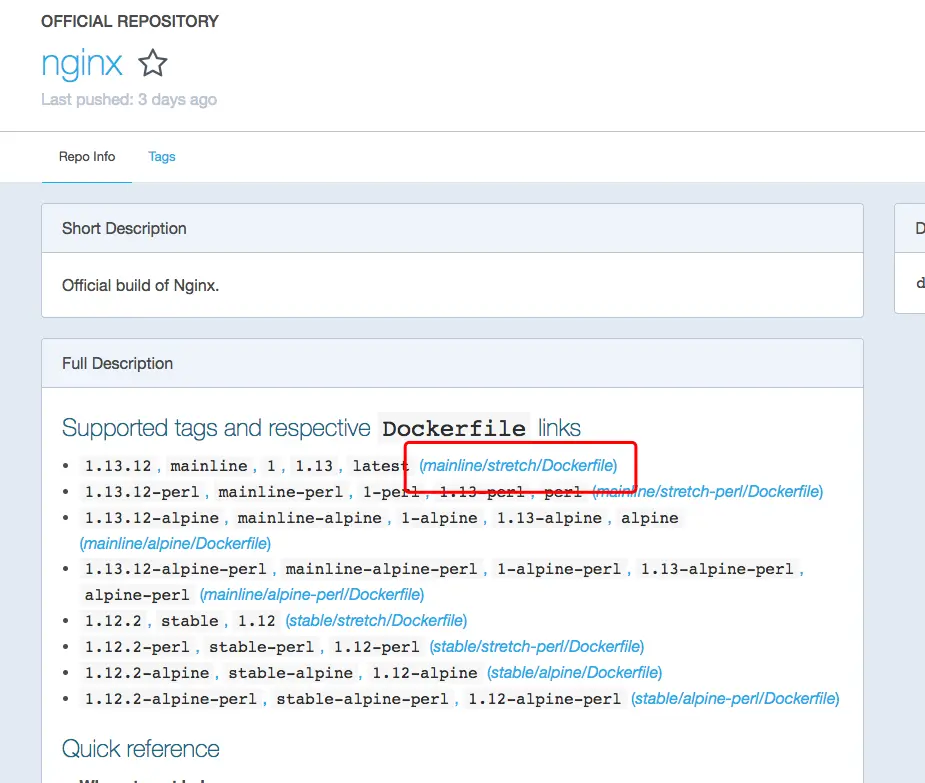
Task: Click the 'stable-alpine-perl' tag text
Action: click(x=362, y=699)
